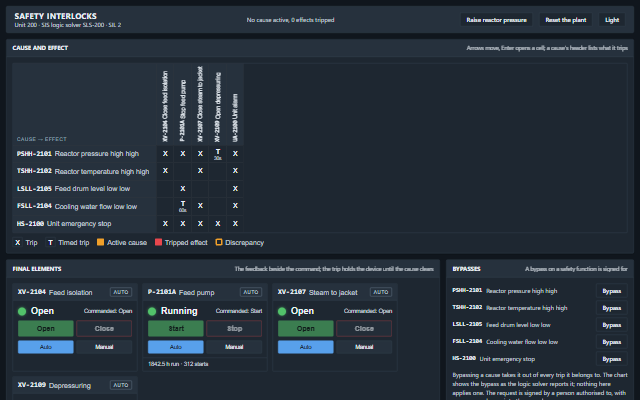Open FSLL-2104 Cooling water flow low low header
640x400 pixels.
pos(84,206)
